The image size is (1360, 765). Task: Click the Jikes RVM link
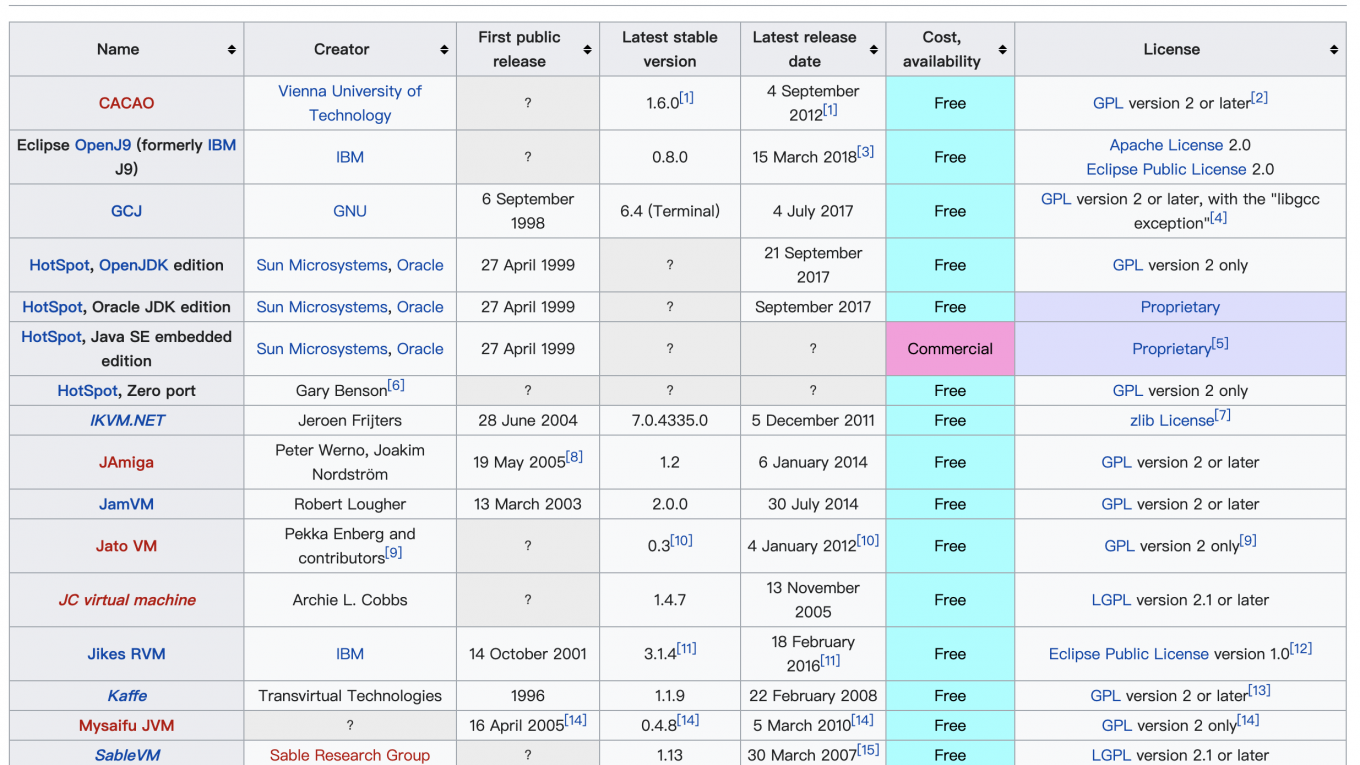126,654
